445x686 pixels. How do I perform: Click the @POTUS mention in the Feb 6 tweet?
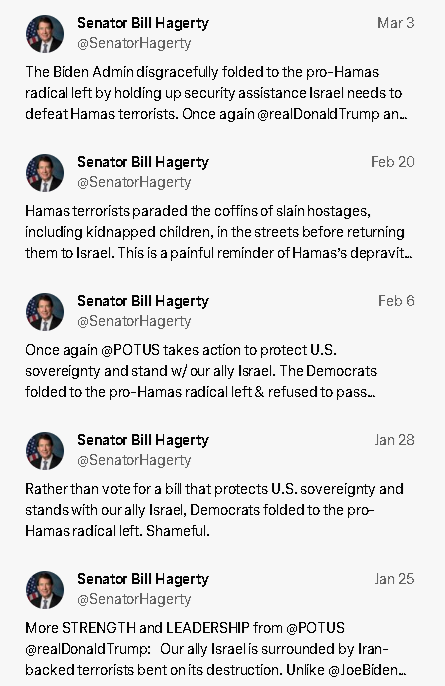tap(130, 350)
